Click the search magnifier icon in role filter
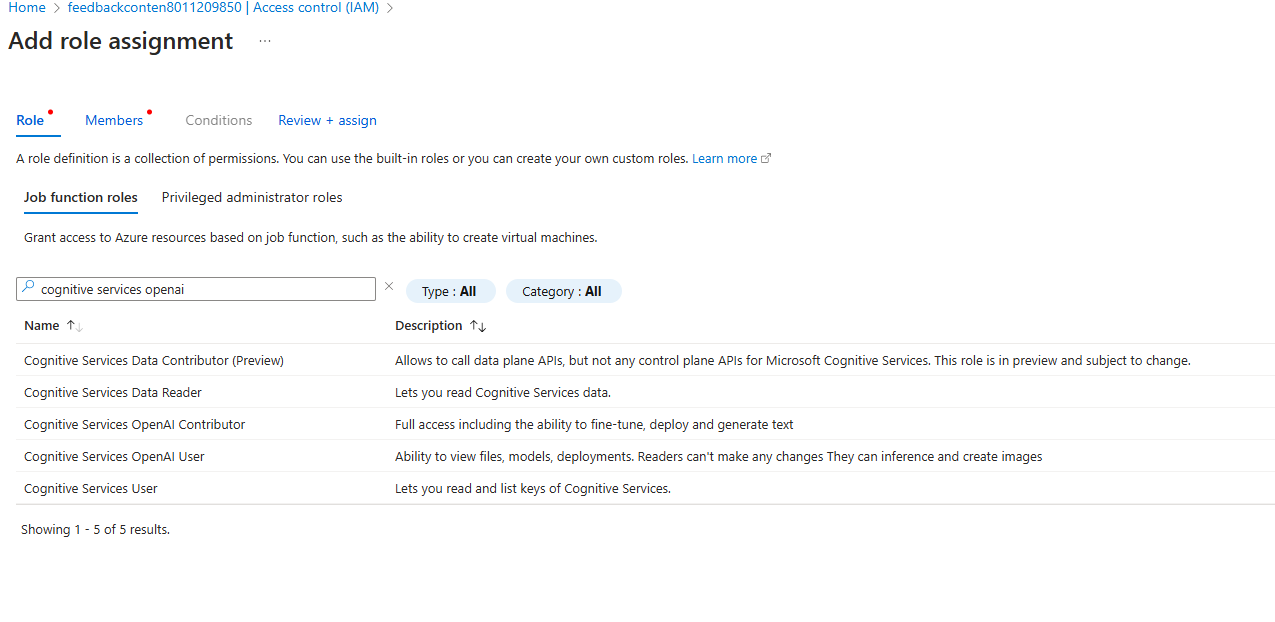1275x622 pixels. click(28, 288)
